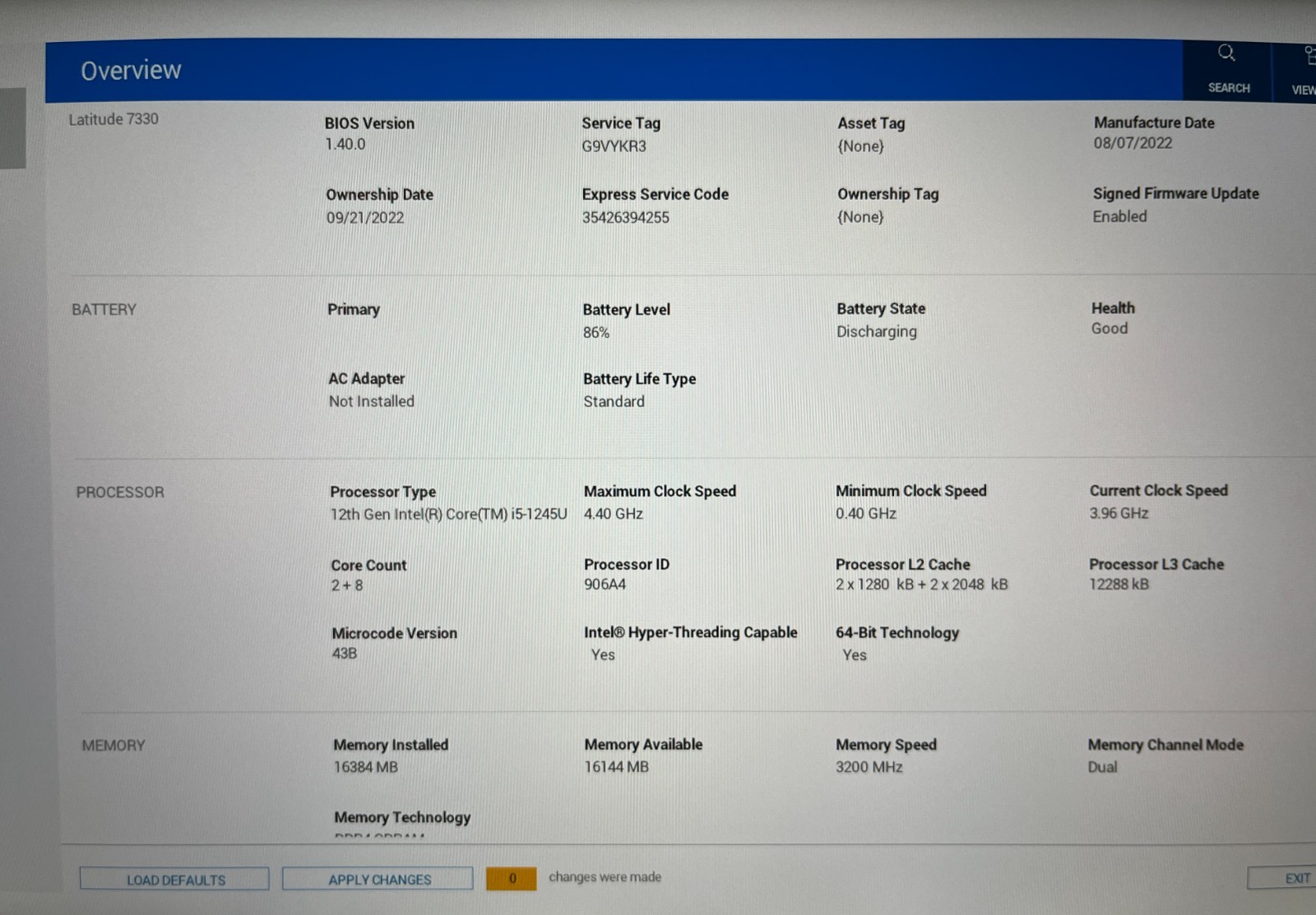Click the Battery State Discharging value
This screenshot has width=1316, height=915.
click(876, 331)
